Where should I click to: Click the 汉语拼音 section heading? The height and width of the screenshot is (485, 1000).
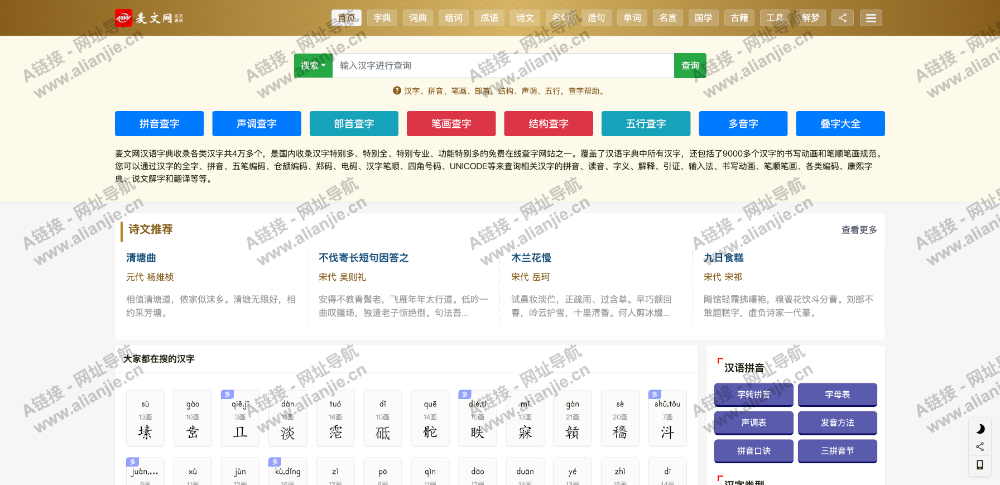(744, 368)
